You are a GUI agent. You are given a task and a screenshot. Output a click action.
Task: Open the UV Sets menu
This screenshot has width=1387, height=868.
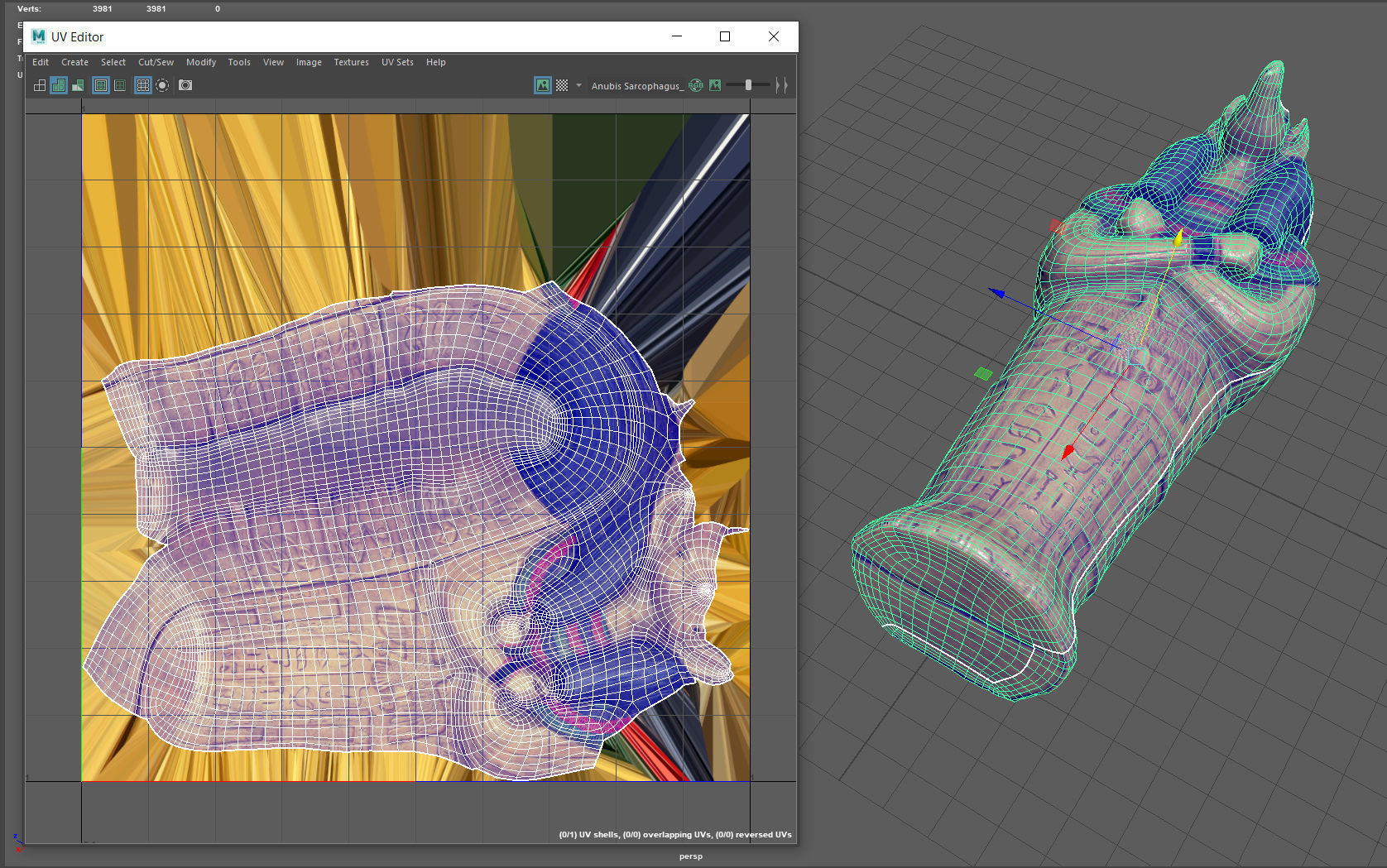point(397,62)
